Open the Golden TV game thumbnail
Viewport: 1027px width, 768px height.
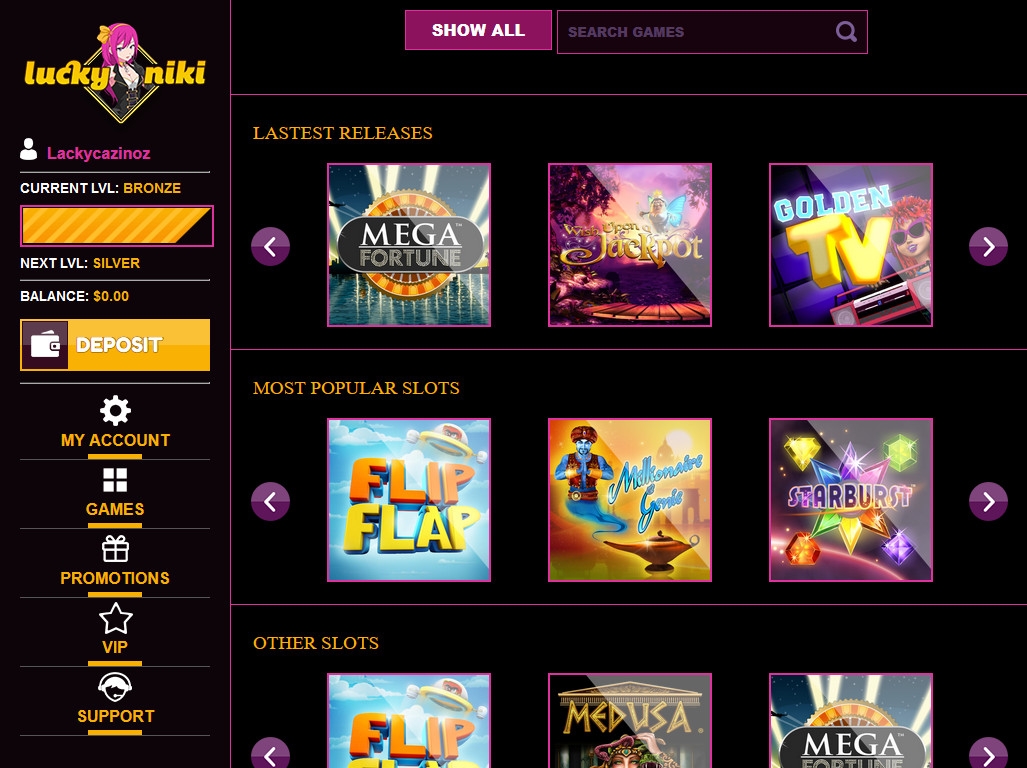point(850,245)
